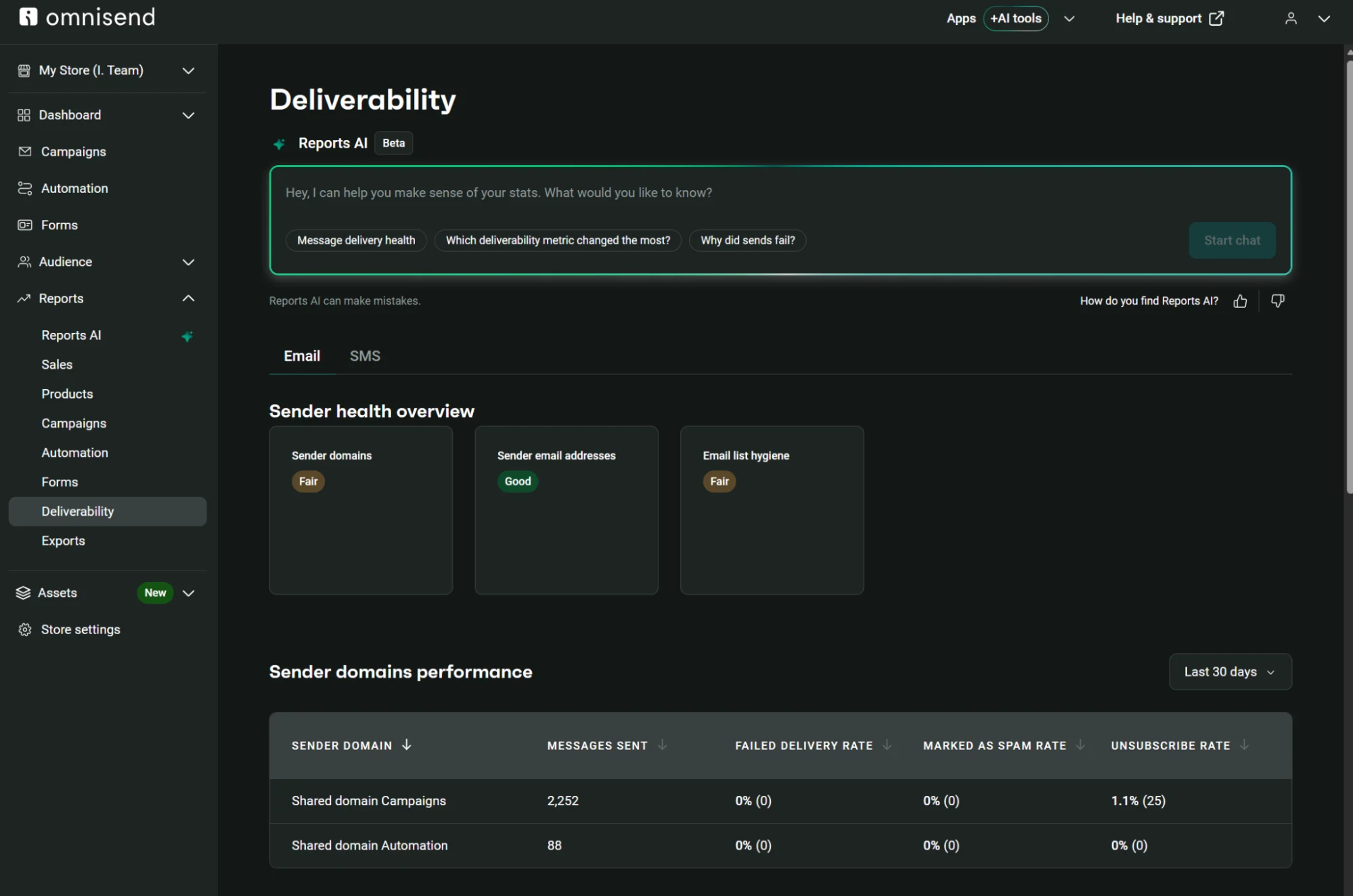This screenshot has width=1353, height=896.
Task: Sort by Failed Delivery Rate arrow
Action: 887,745
